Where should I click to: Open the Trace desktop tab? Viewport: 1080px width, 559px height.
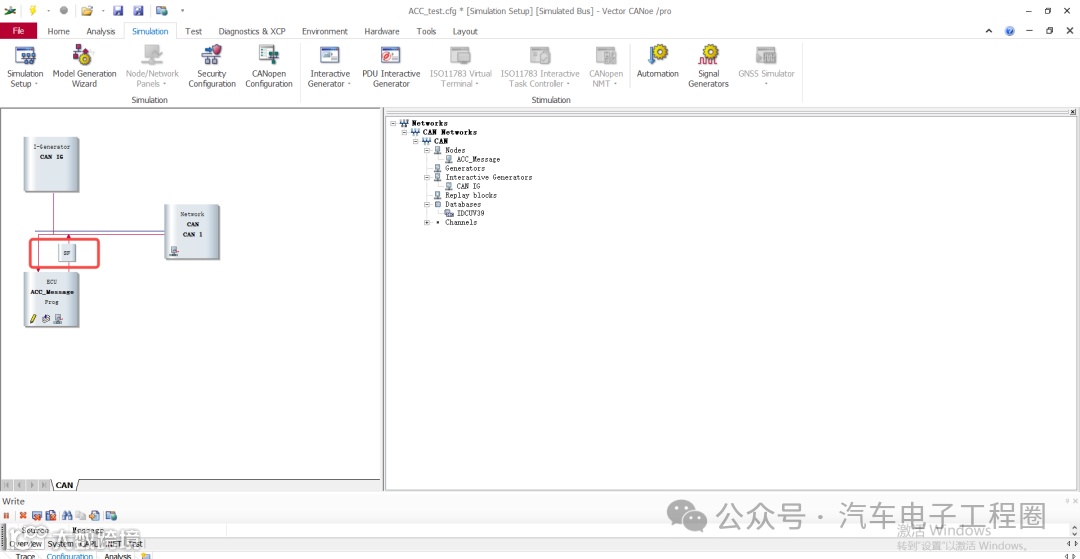pos(25,556)
